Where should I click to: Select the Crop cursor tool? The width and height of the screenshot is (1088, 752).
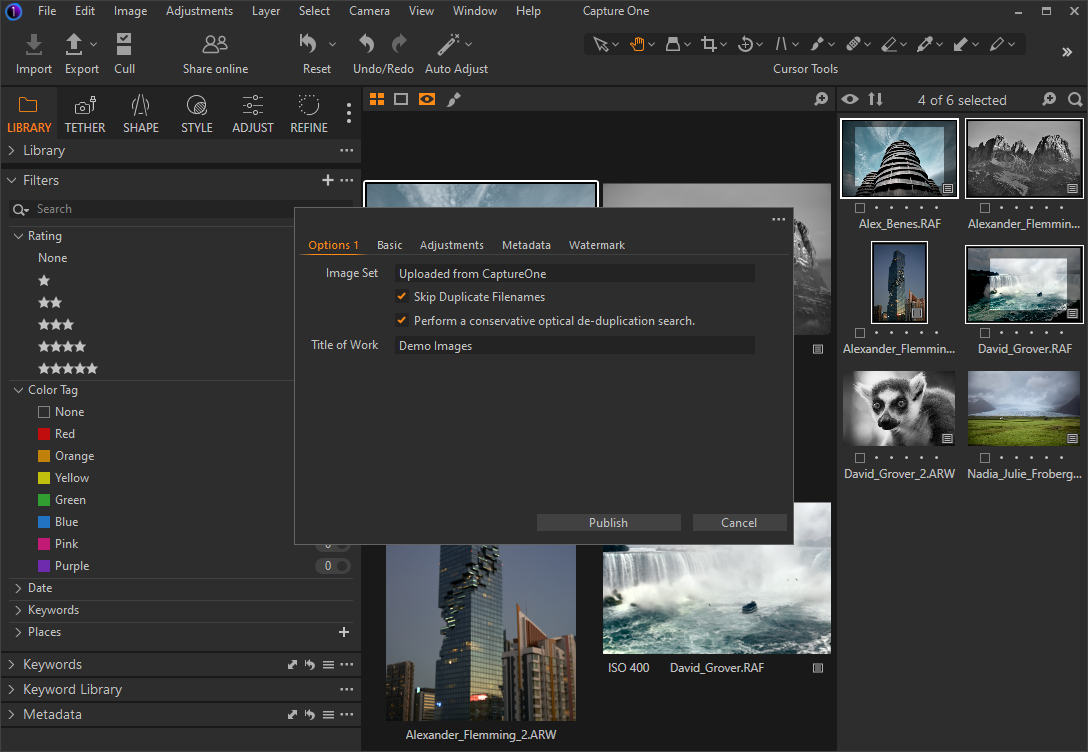click(709, 44)
